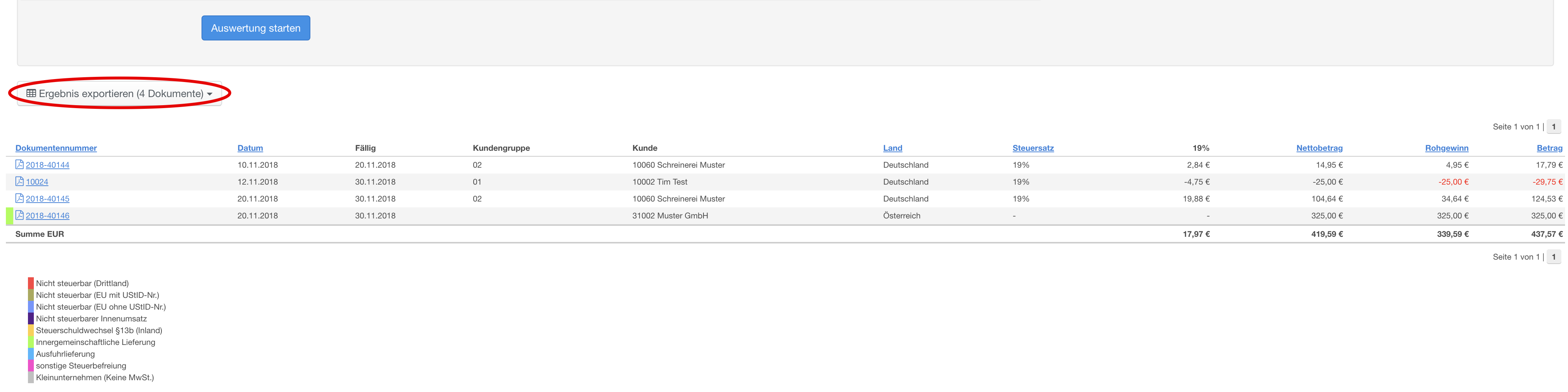Click PDF icon beside document 10024

tap(19, 181)
